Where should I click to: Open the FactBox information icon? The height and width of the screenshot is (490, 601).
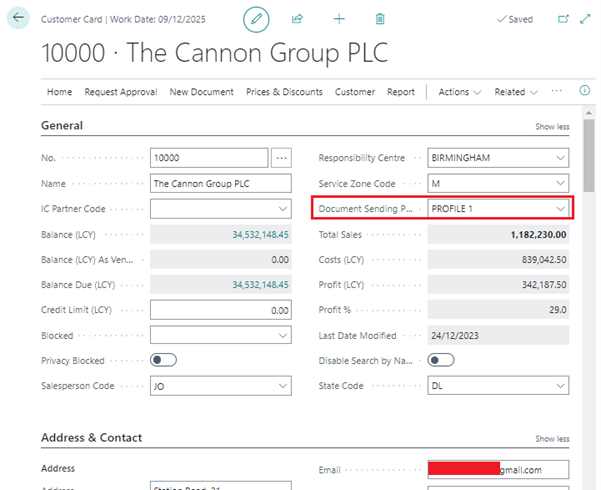click(584, 90)
